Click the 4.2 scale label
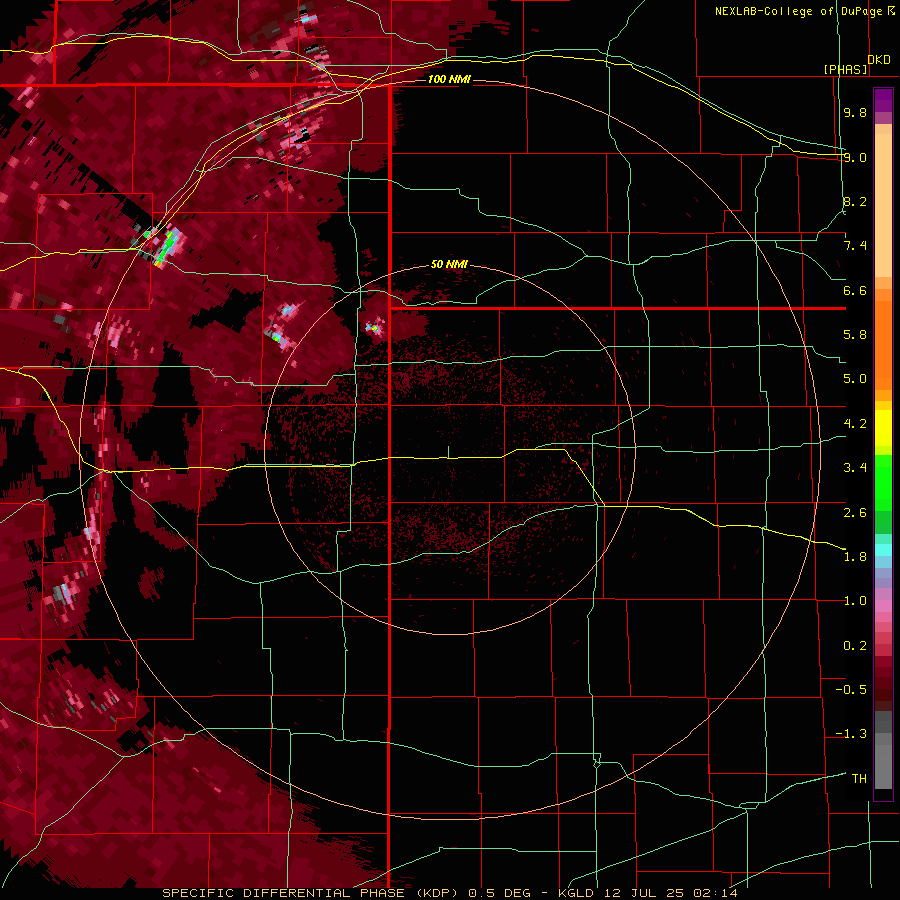 click(855, 423)
